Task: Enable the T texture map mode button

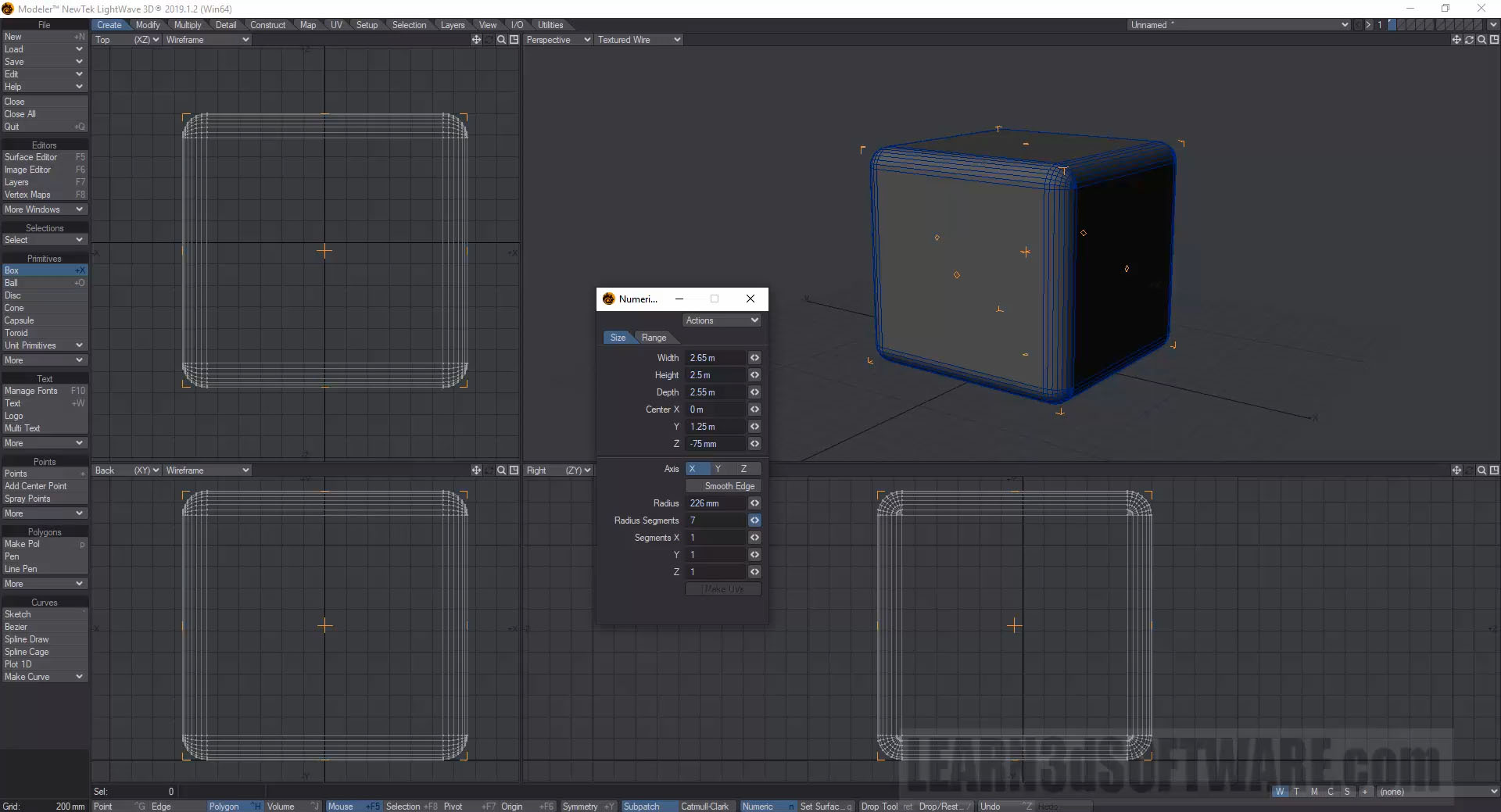Action: point(1296,792)
